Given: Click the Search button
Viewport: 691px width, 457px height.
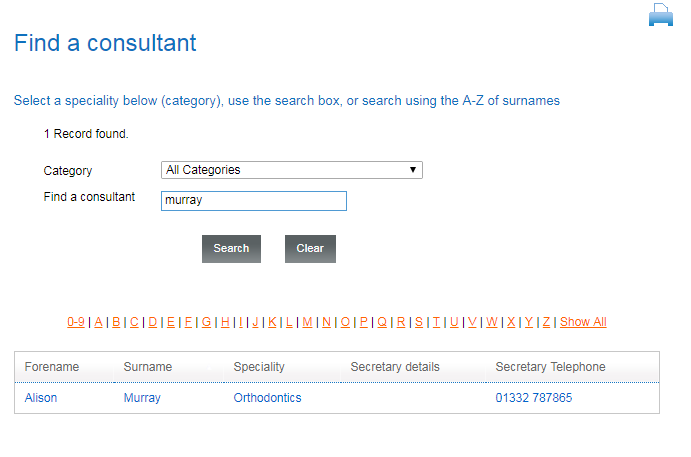Looking at the screenshot, I should (231, 249).
